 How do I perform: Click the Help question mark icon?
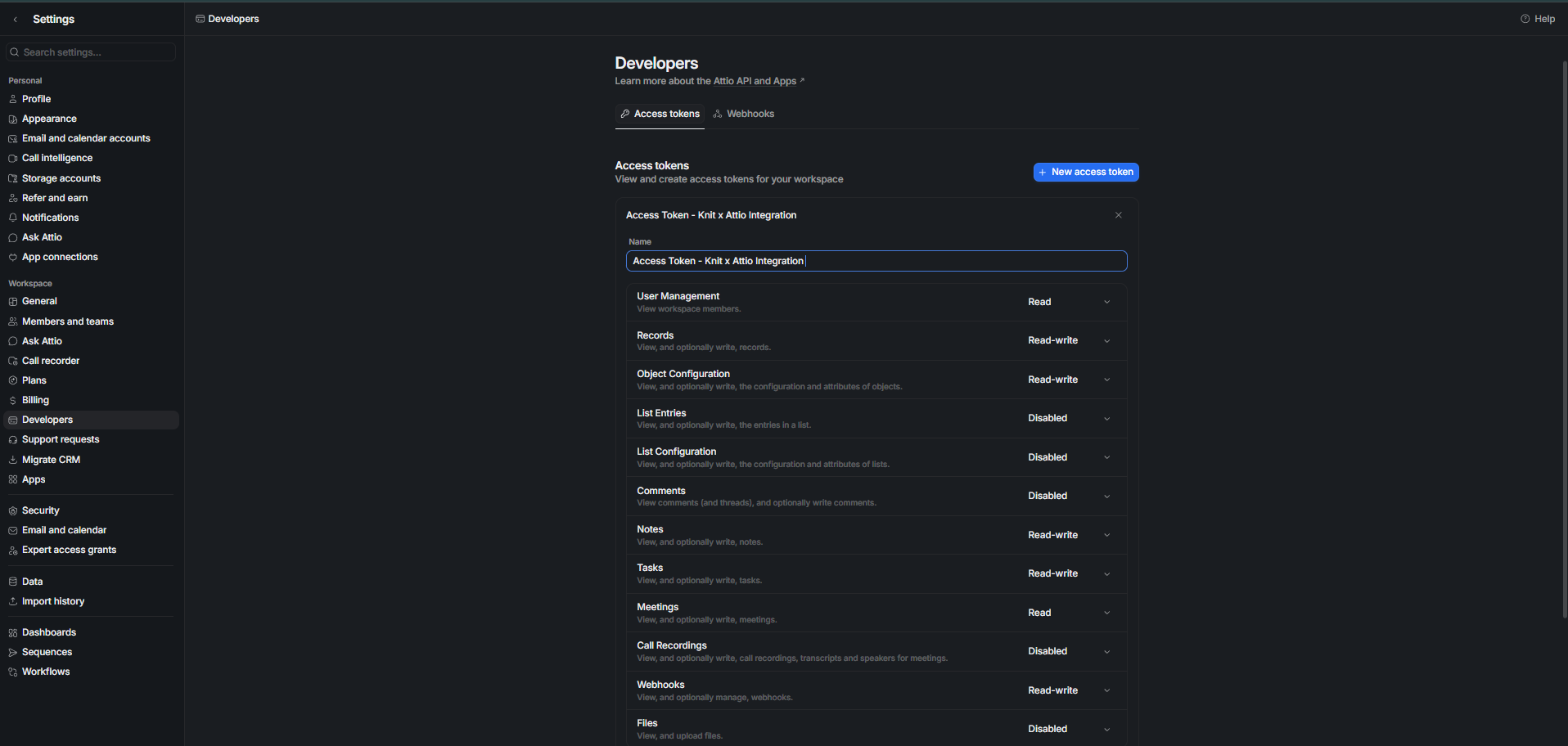[1525, 19]
